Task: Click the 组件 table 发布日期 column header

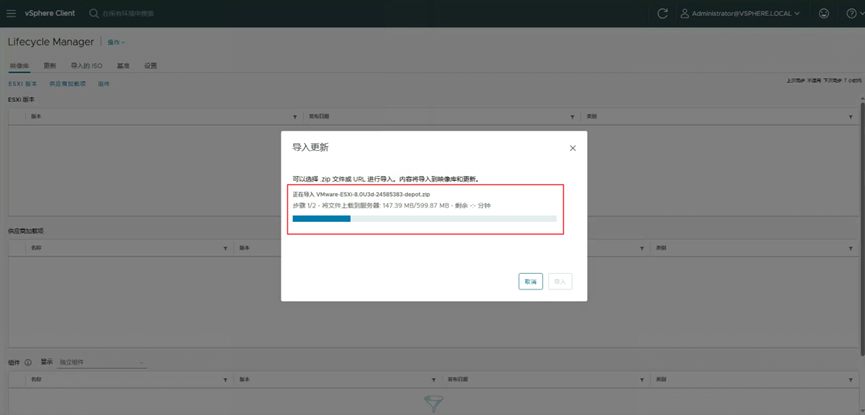Action: (457, 380)
